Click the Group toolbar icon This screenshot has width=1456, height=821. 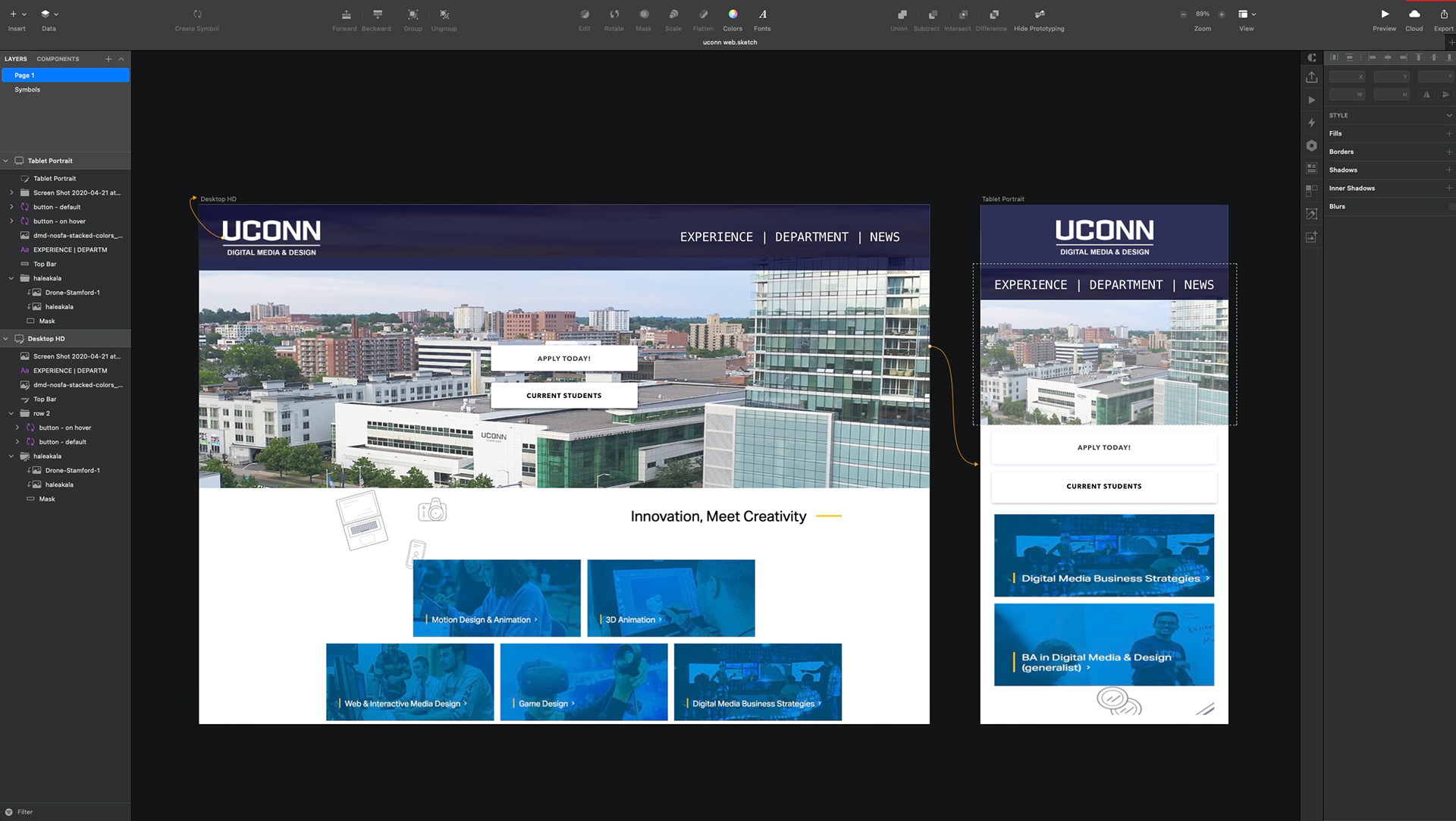[x=413, y=14]
